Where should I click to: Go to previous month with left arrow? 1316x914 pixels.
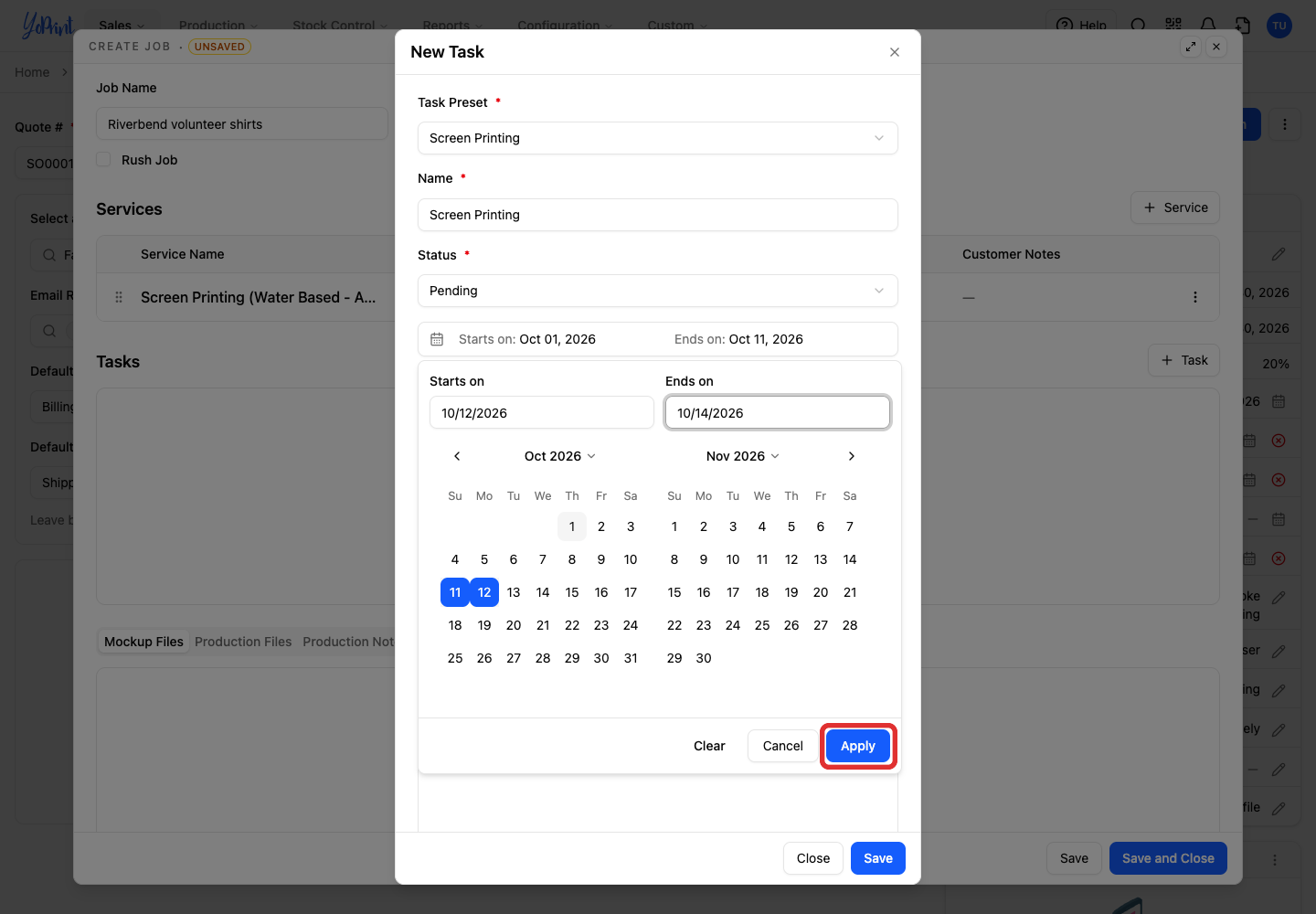(x=457, y=456)
